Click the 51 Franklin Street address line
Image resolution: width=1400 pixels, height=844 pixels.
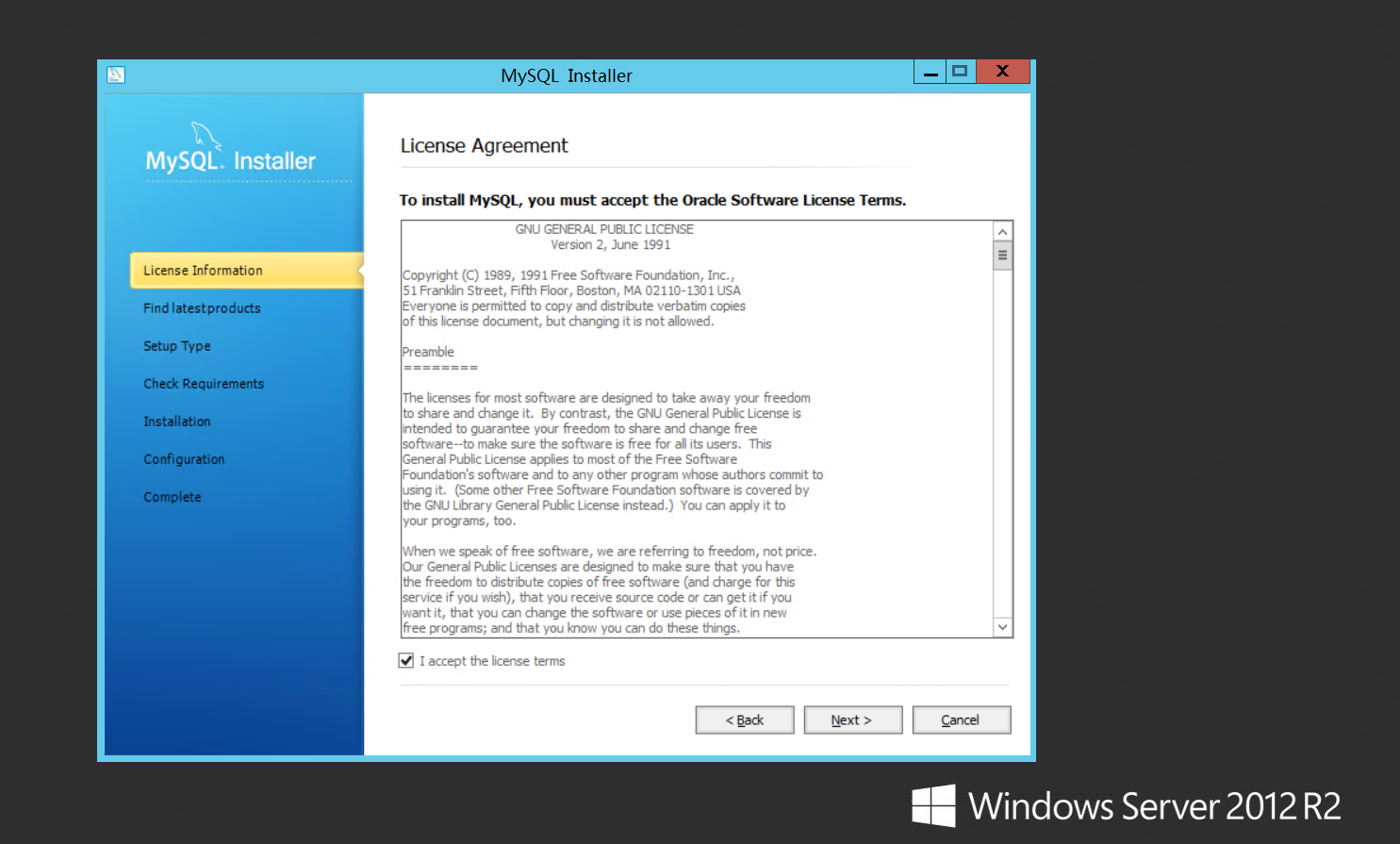572,290
